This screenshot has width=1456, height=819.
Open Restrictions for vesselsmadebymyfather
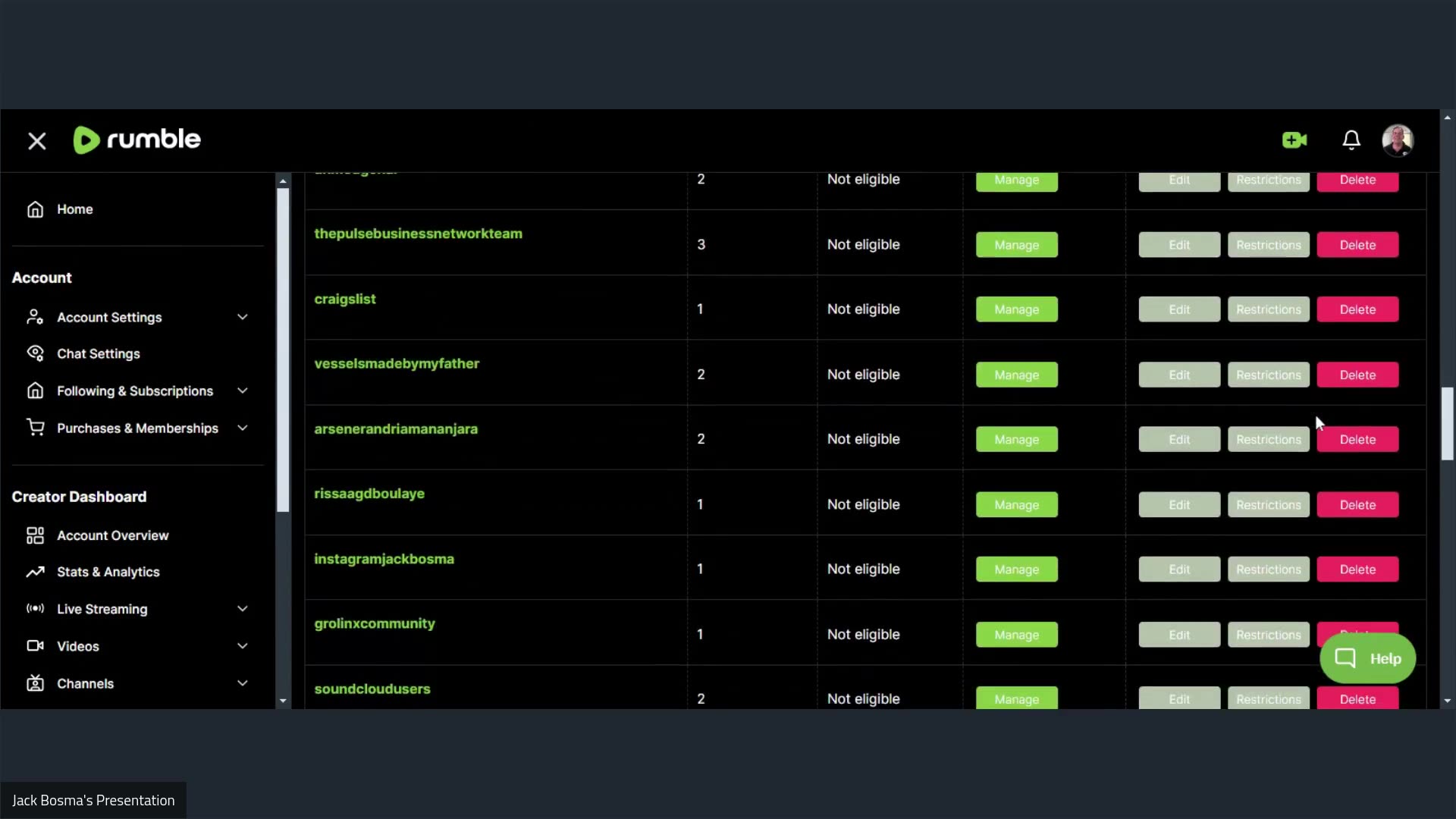(x=1268, y=375)
